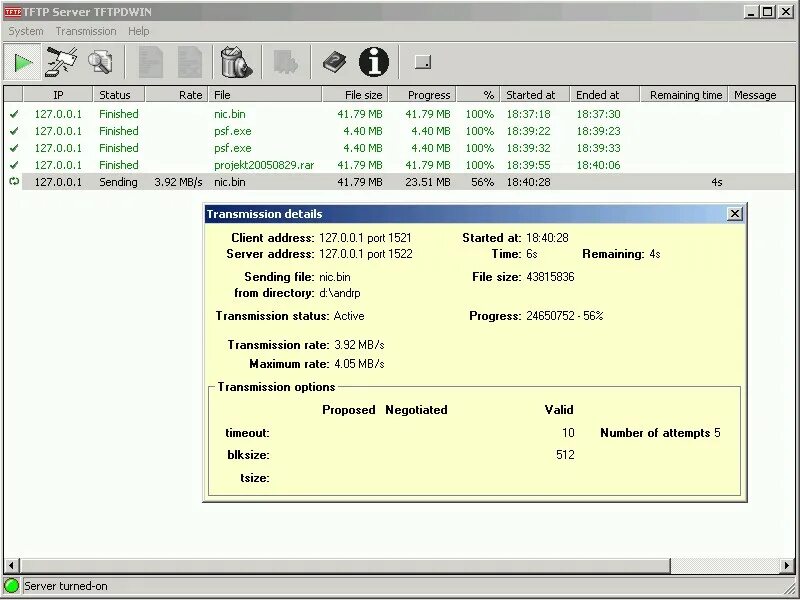Open the System menu

(x=26, y=31)
